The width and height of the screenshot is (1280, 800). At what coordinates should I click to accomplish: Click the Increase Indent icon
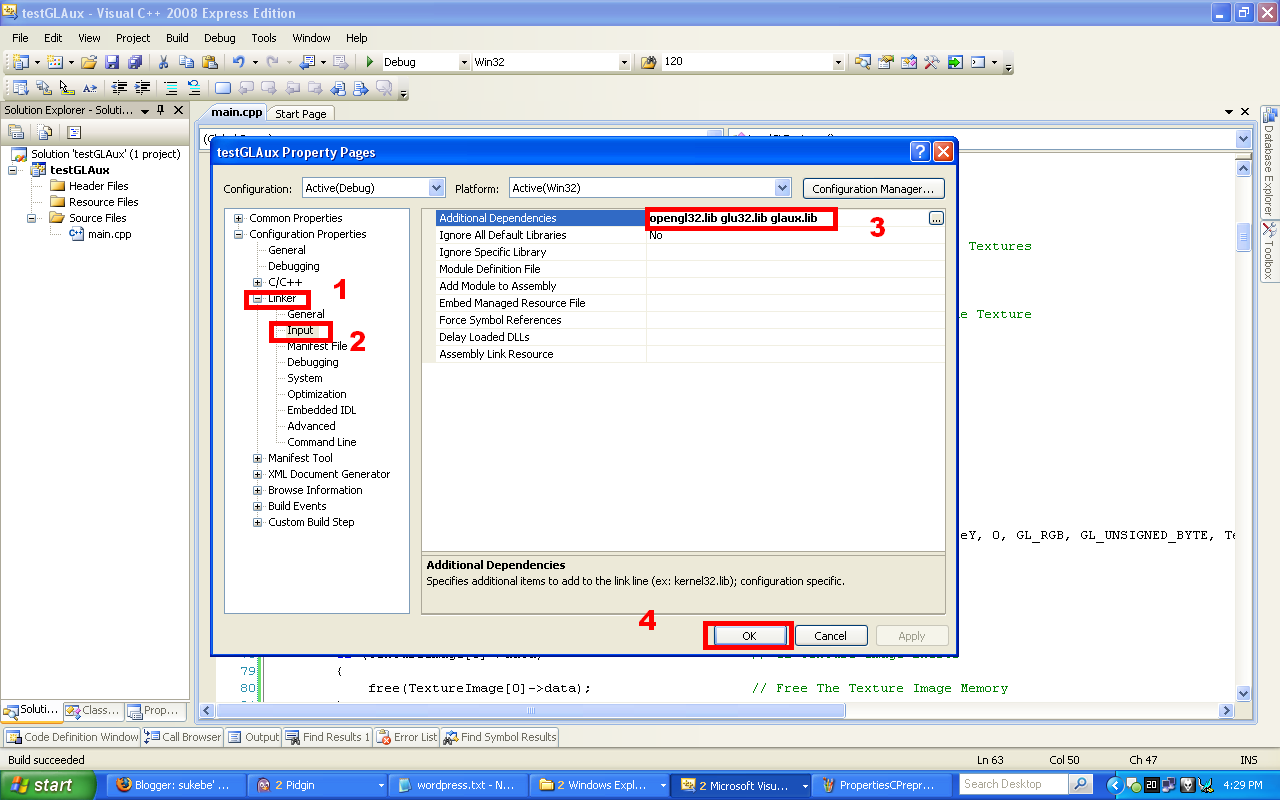tap(143, 88)
